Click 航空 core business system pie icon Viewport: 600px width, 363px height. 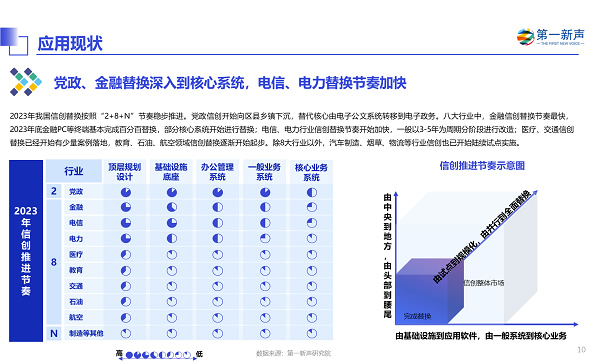[x=312, y=318]
